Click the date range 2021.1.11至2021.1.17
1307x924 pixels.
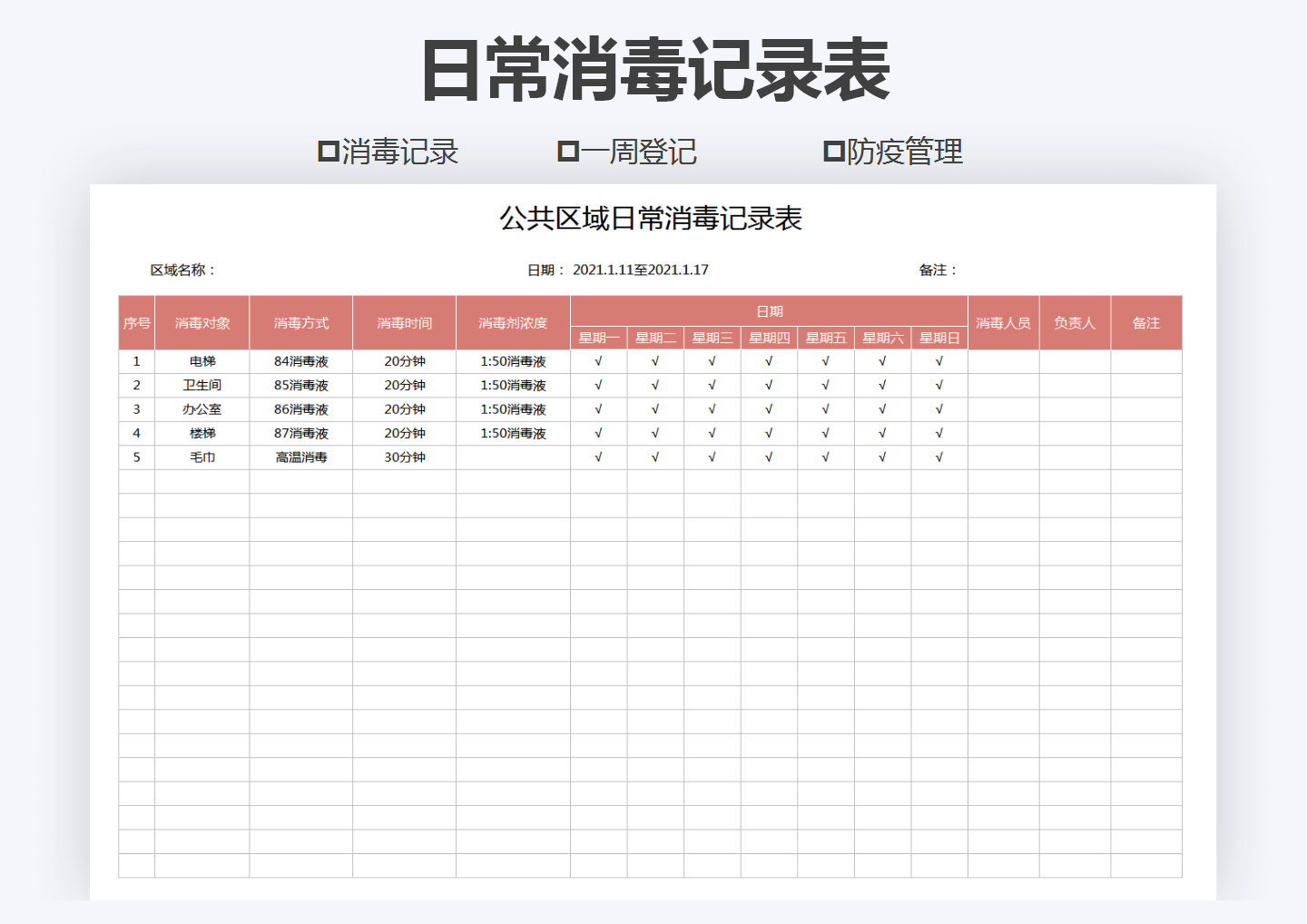point(642,269)
